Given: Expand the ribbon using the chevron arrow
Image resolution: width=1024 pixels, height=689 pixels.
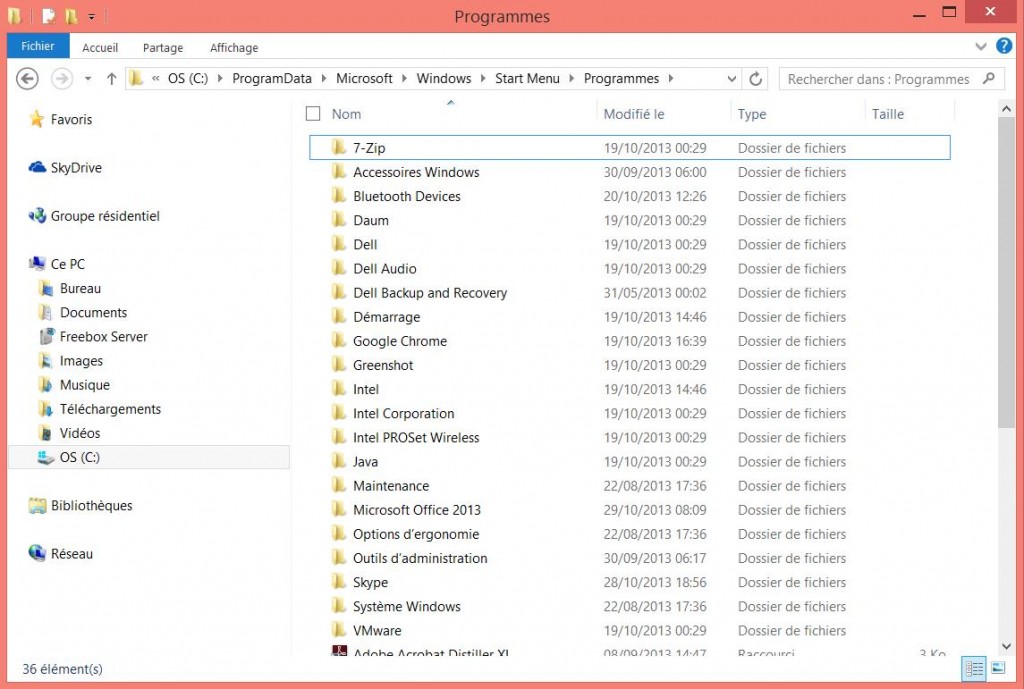Looking at the screenshot, I should [981, 46].
